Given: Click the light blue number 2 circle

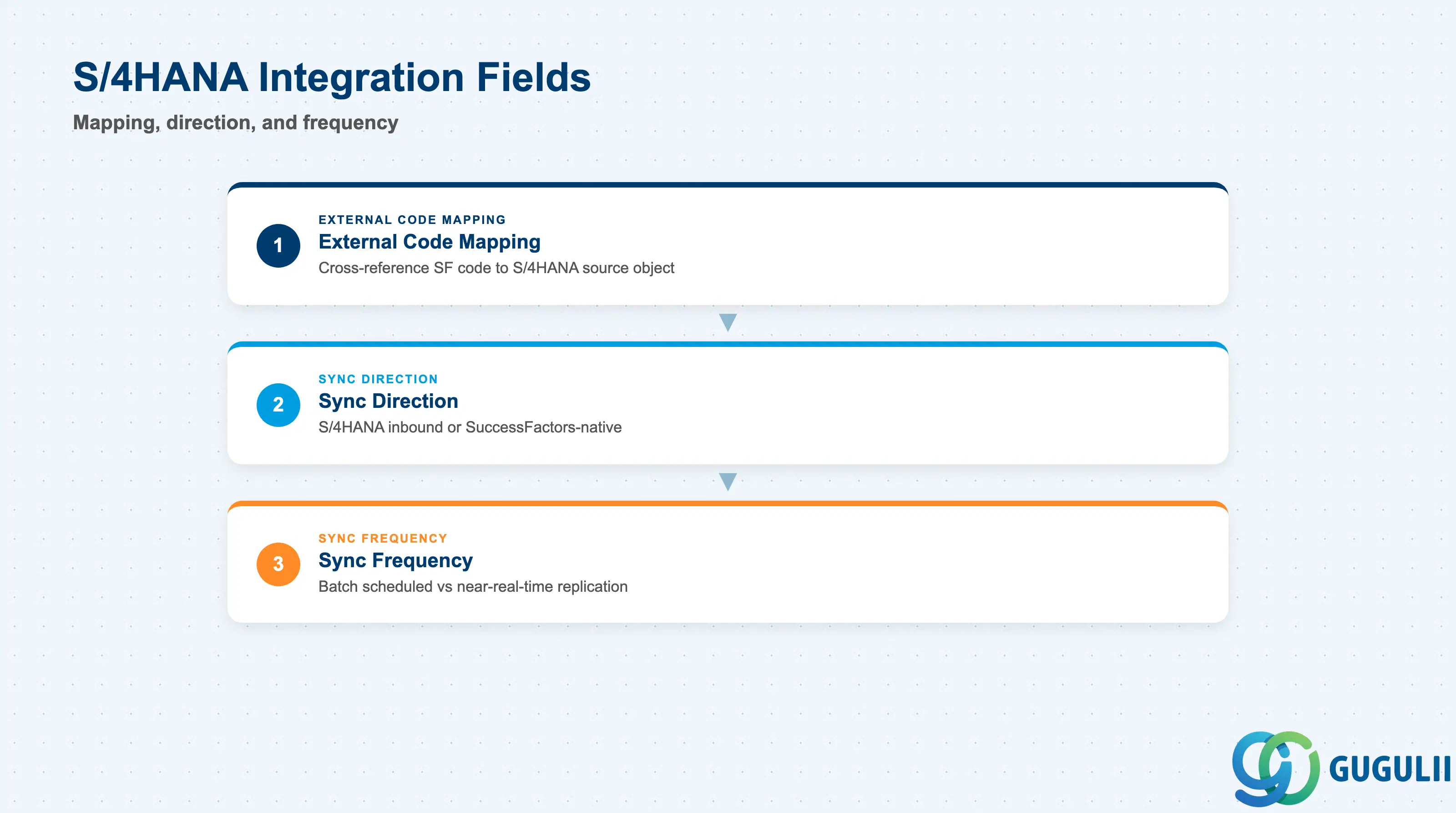Looking at the screenshot, I should click(278, 405).
